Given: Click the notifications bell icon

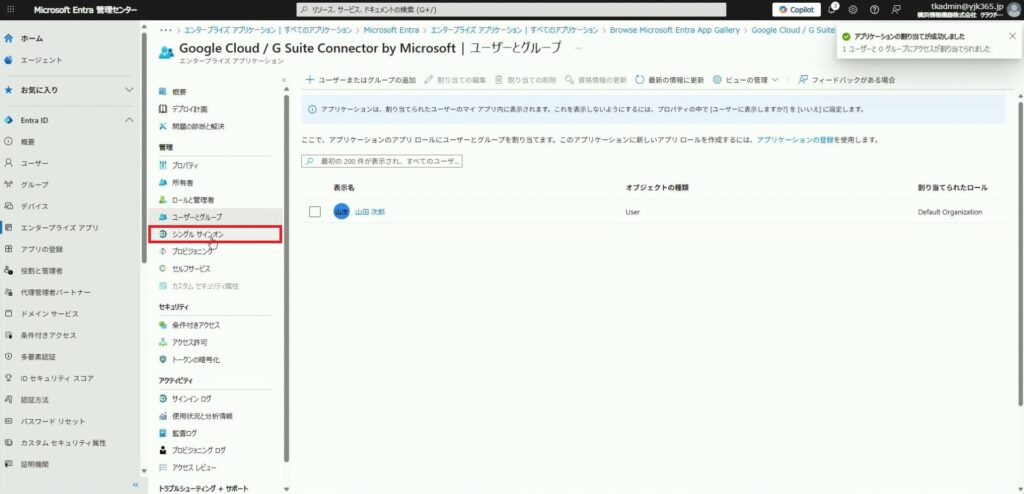Looking at the screenshot, I should pos(833,9).
